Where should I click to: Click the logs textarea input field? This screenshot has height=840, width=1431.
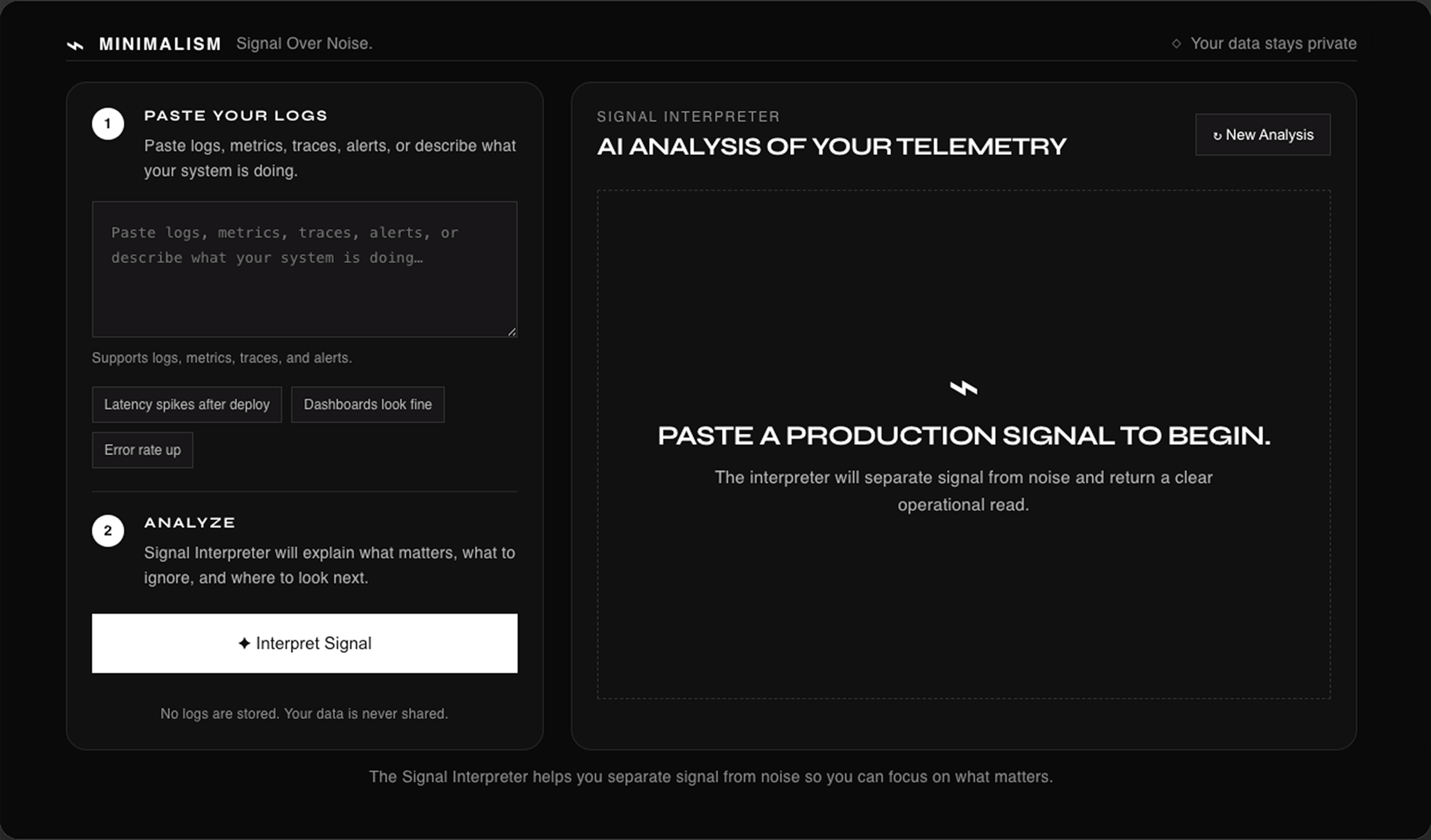(305, 269)
